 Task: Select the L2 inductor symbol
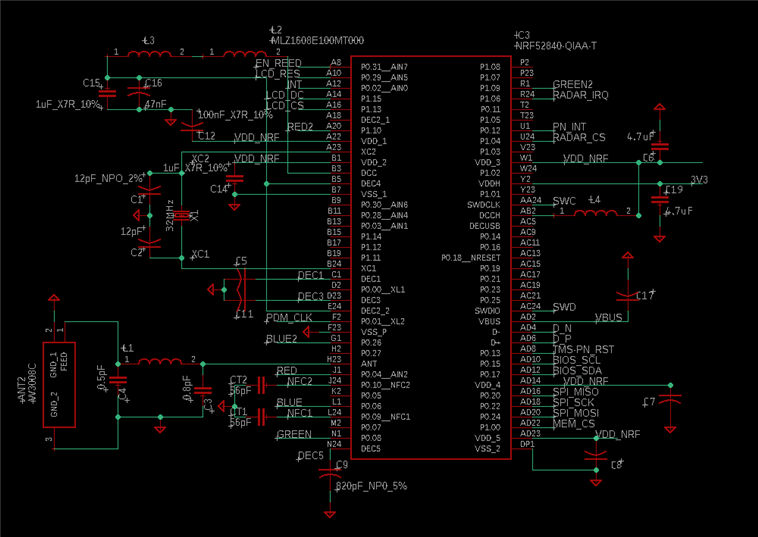(244, 54)
